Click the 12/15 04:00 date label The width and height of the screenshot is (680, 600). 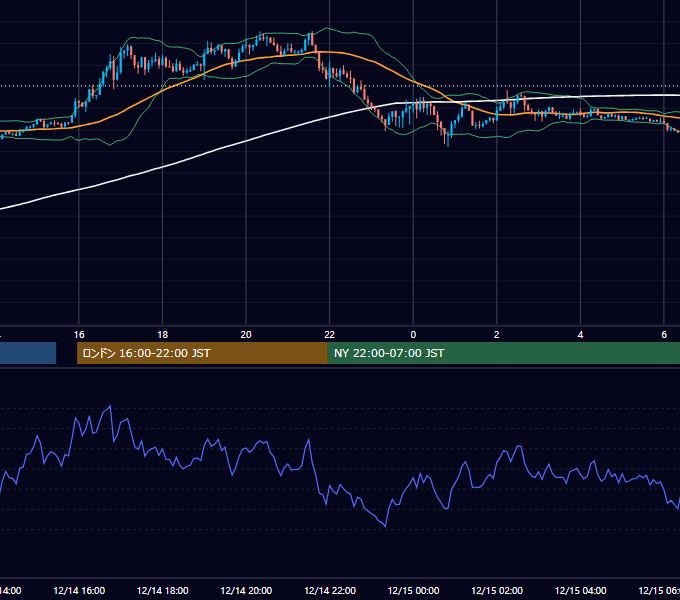(x=580, y=591)
